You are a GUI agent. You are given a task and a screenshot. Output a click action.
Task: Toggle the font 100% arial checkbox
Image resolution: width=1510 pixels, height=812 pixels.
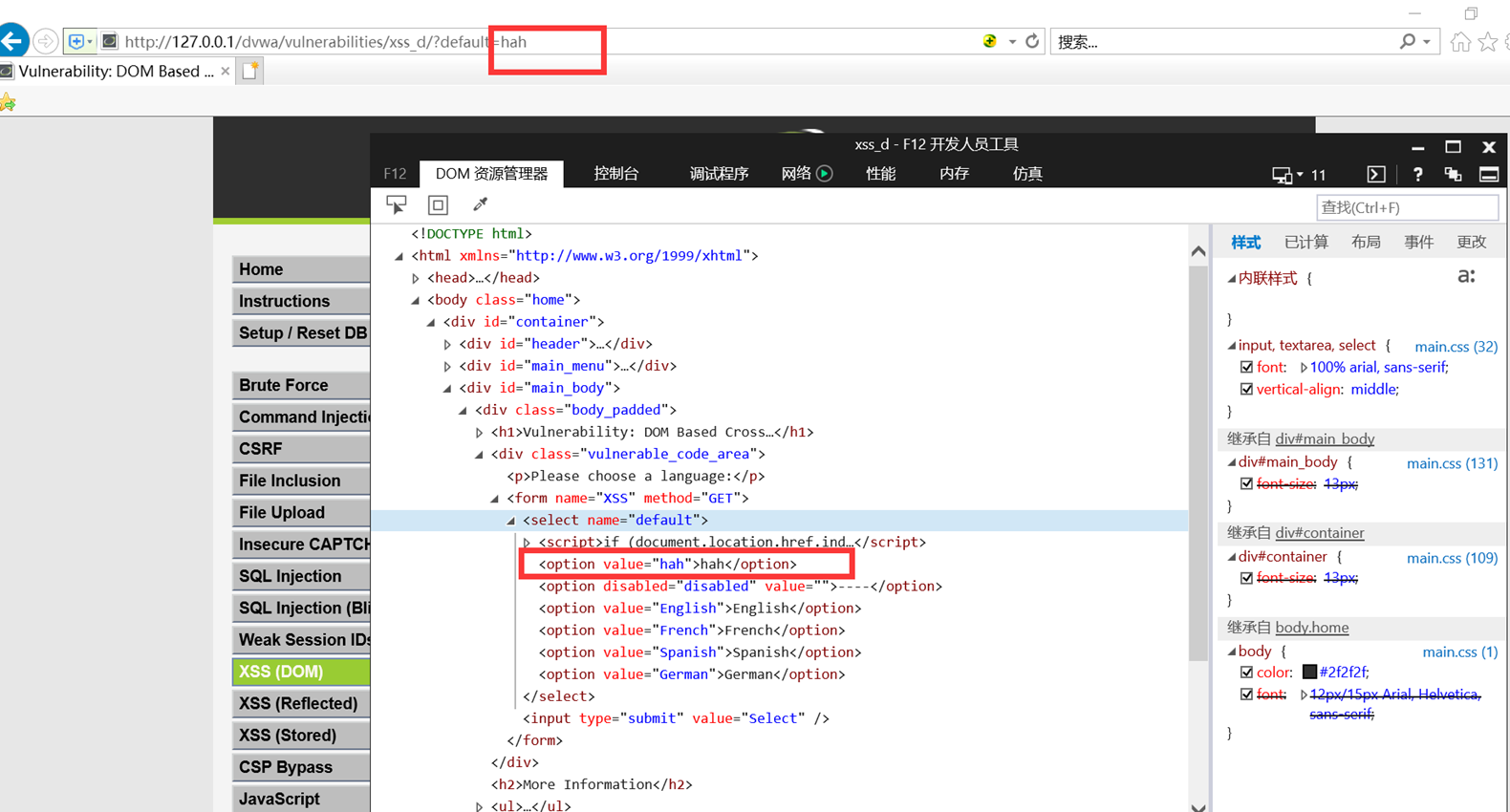pyautogui.click(x=1246, y=367)
